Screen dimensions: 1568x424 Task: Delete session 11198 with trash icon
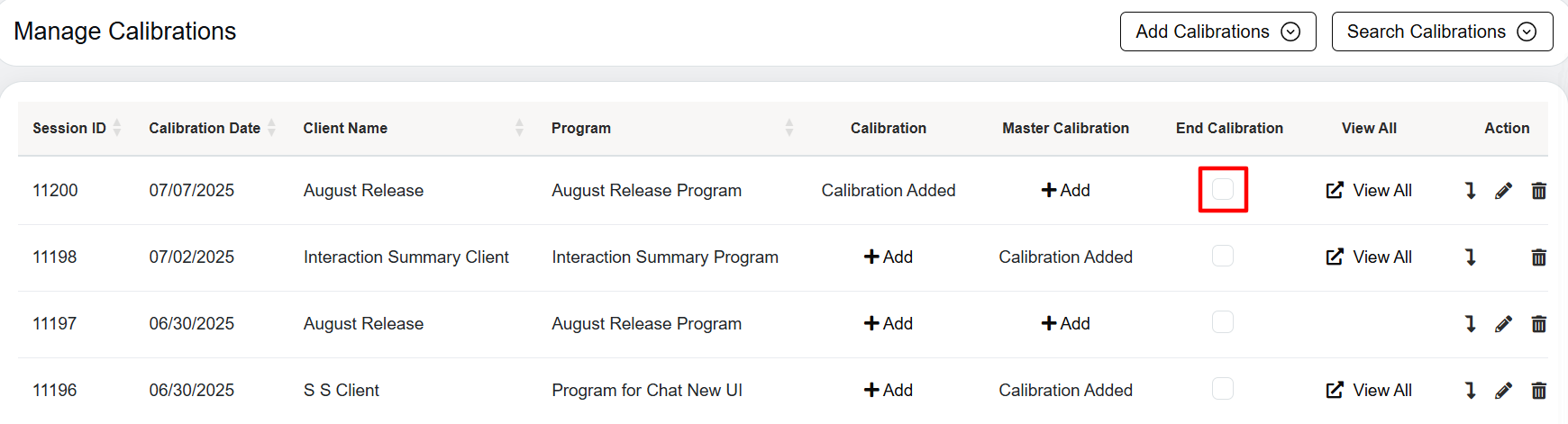(x=1538, y=257)
